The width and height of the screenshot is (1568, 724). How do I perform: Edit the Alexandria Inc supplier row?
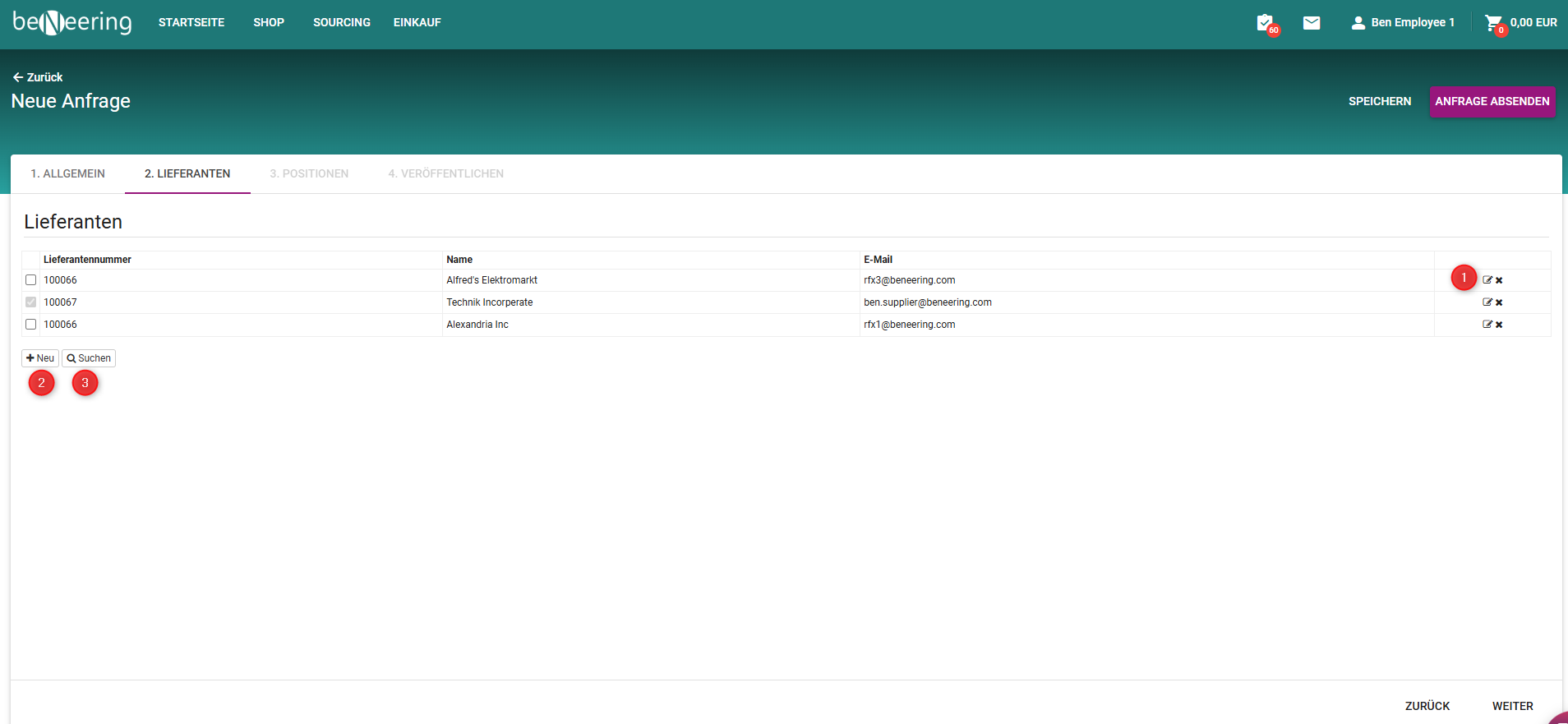click(x=1487, y=325)
